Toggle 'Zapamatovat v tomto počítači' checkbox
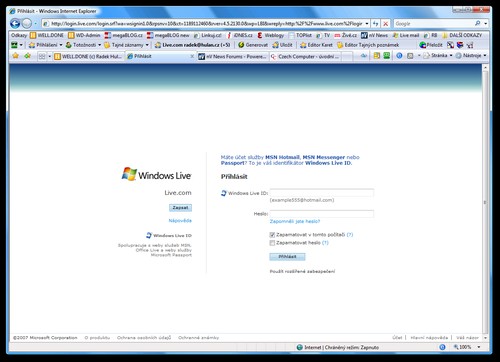The height and width of the screenshot is (362, 500). point(272,235)
